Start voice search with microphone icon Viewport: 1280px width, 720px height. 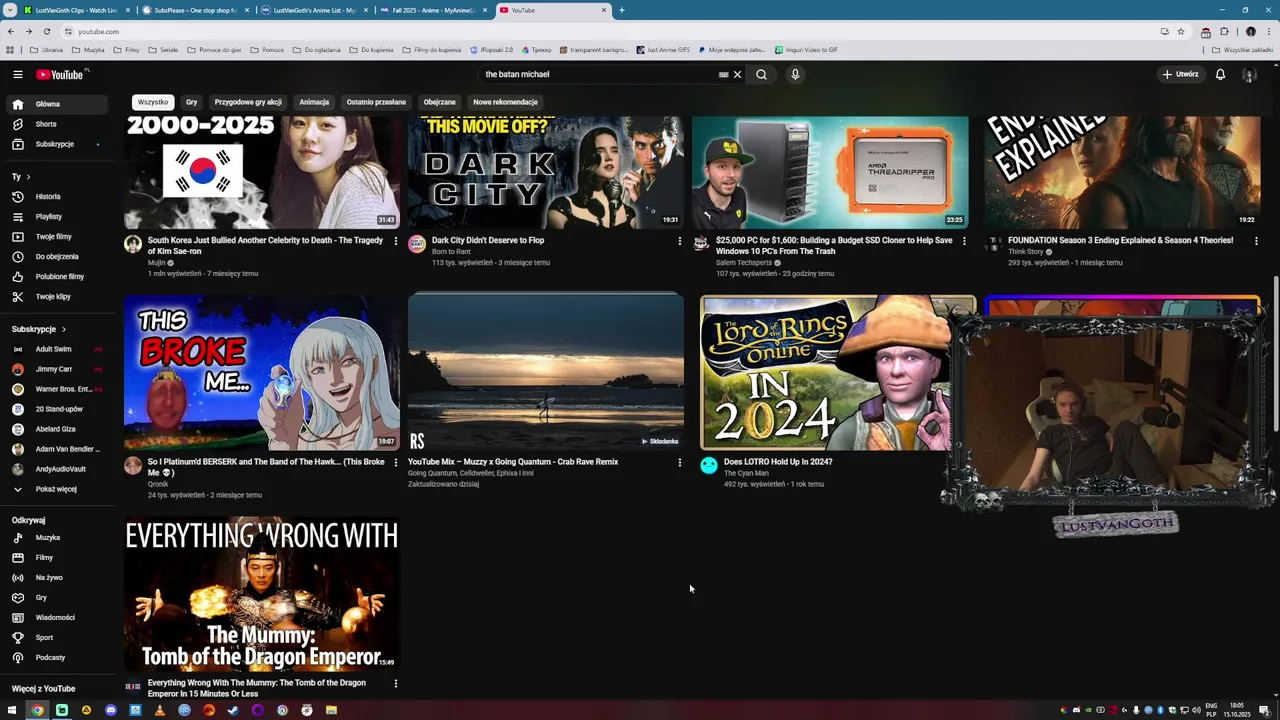coord(795,74)
